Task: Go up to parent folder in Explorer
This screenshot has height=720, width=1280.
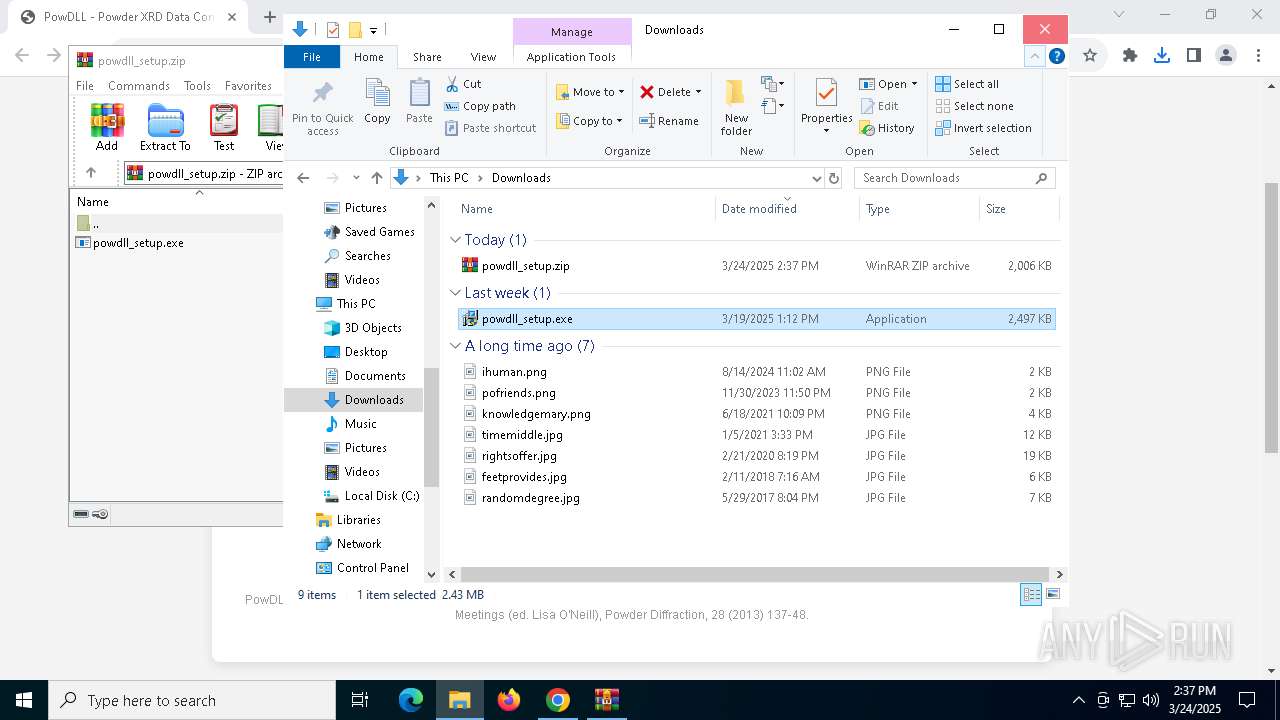Action: [x=377, y=178]
